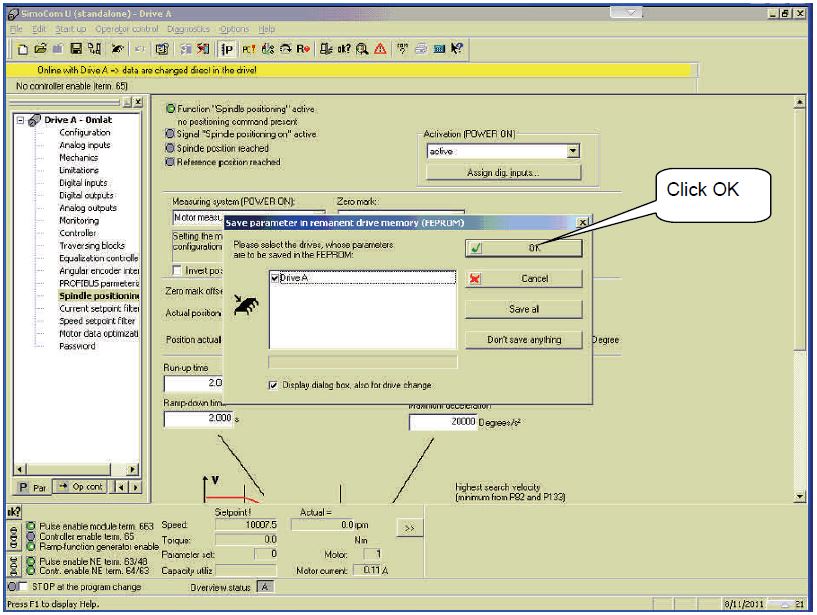Click the Open folder toolbar icon
Image resolution: width=817 pixels, height=615 pixels.
[x=40, y=49]
